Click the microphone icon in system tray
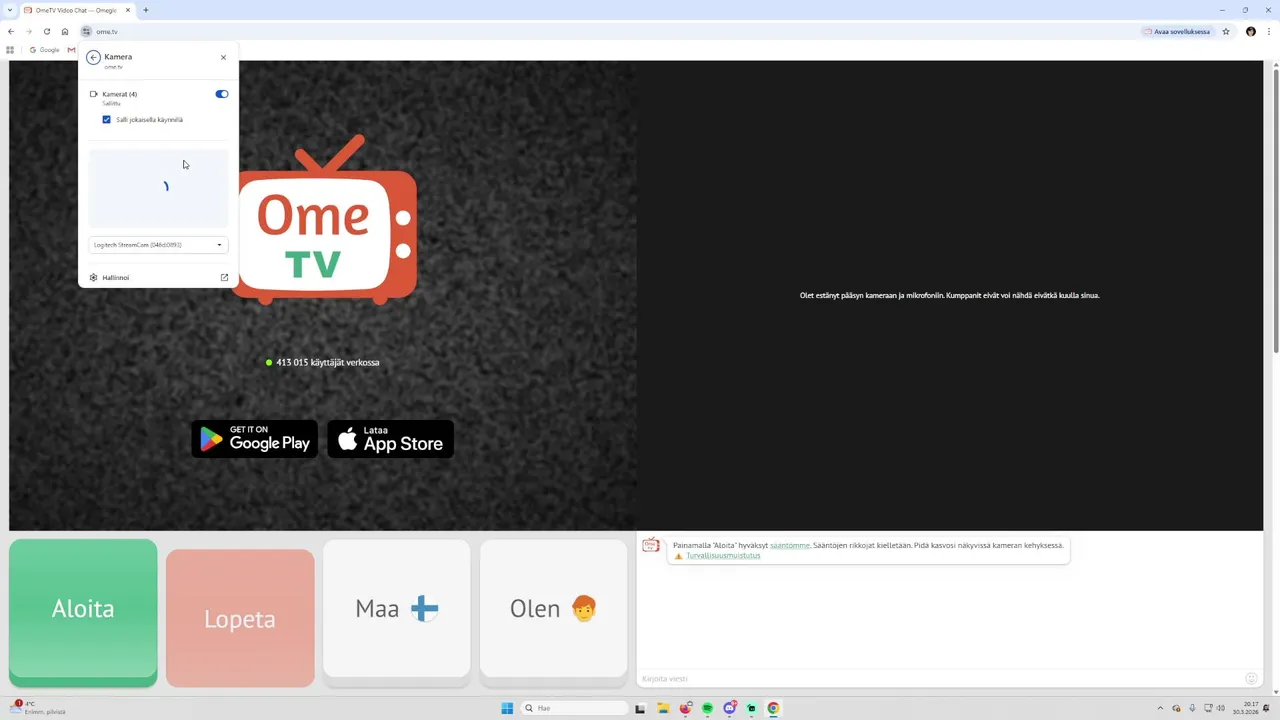Viewport: 1280px width, 720px height. 1192,708
